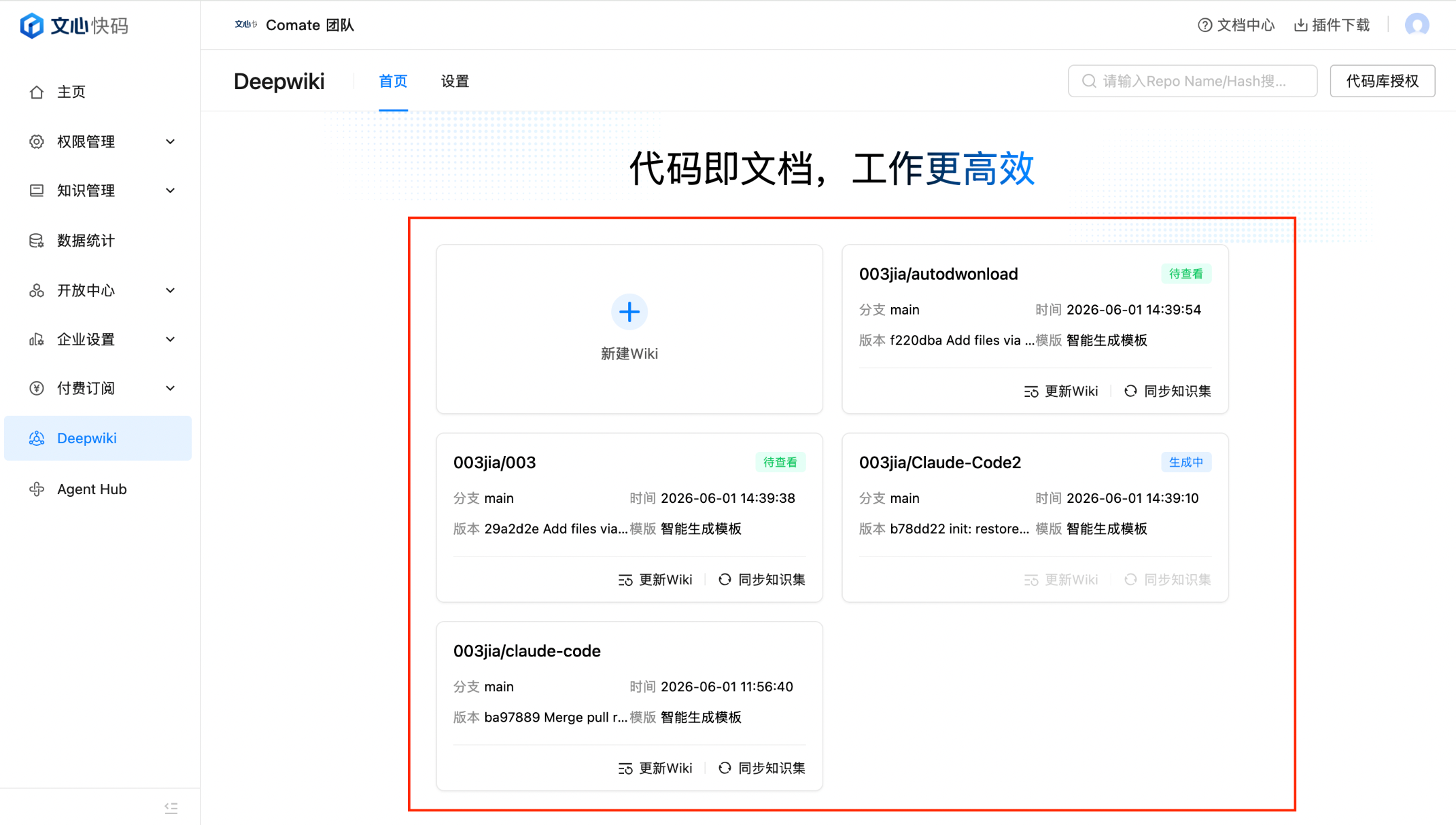Expand the 企业设置 chevron
This screenshot has width=1456, height=825.
point(171,339)
